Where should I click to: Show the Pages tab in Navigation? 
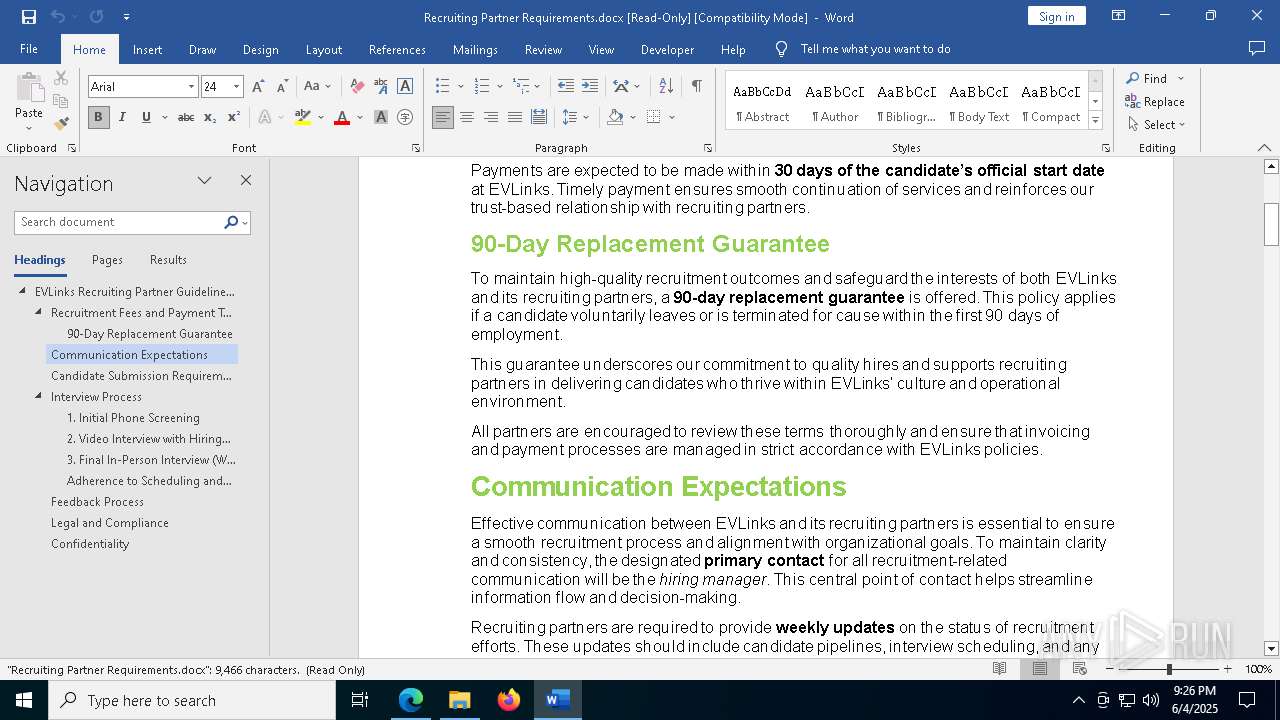point(107,260)
